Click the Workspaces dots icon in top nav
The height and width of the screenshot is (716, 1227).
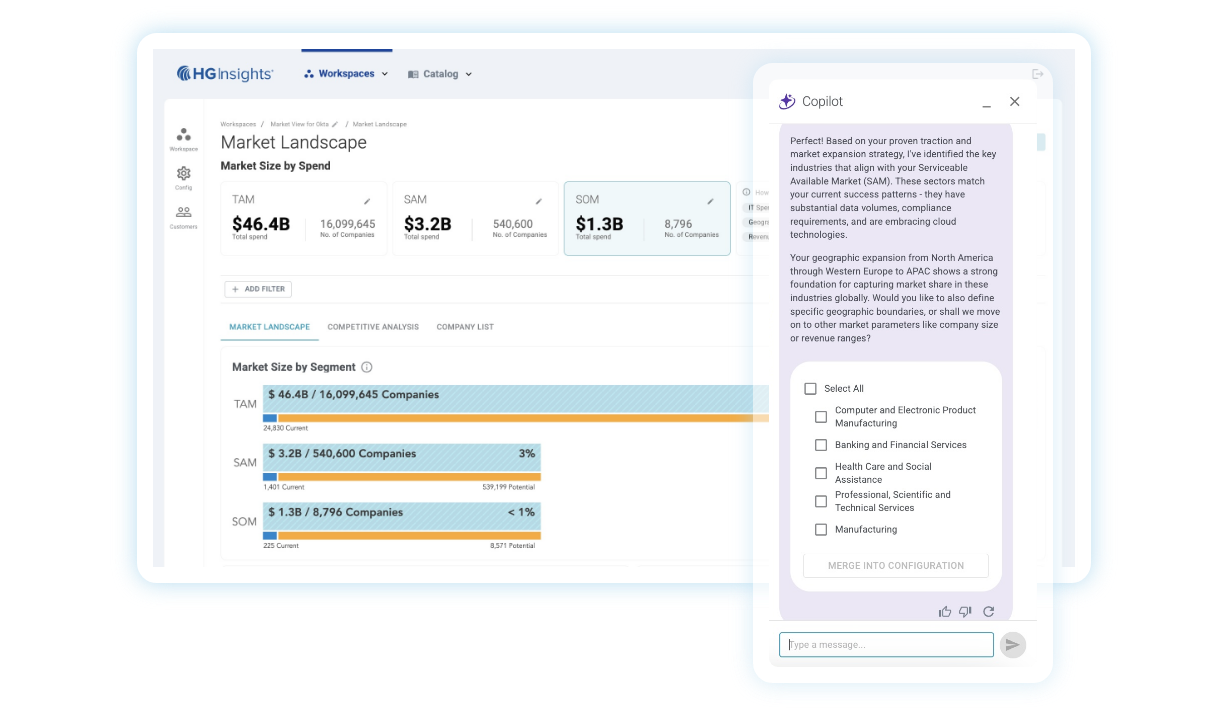(x=309, y=74)
